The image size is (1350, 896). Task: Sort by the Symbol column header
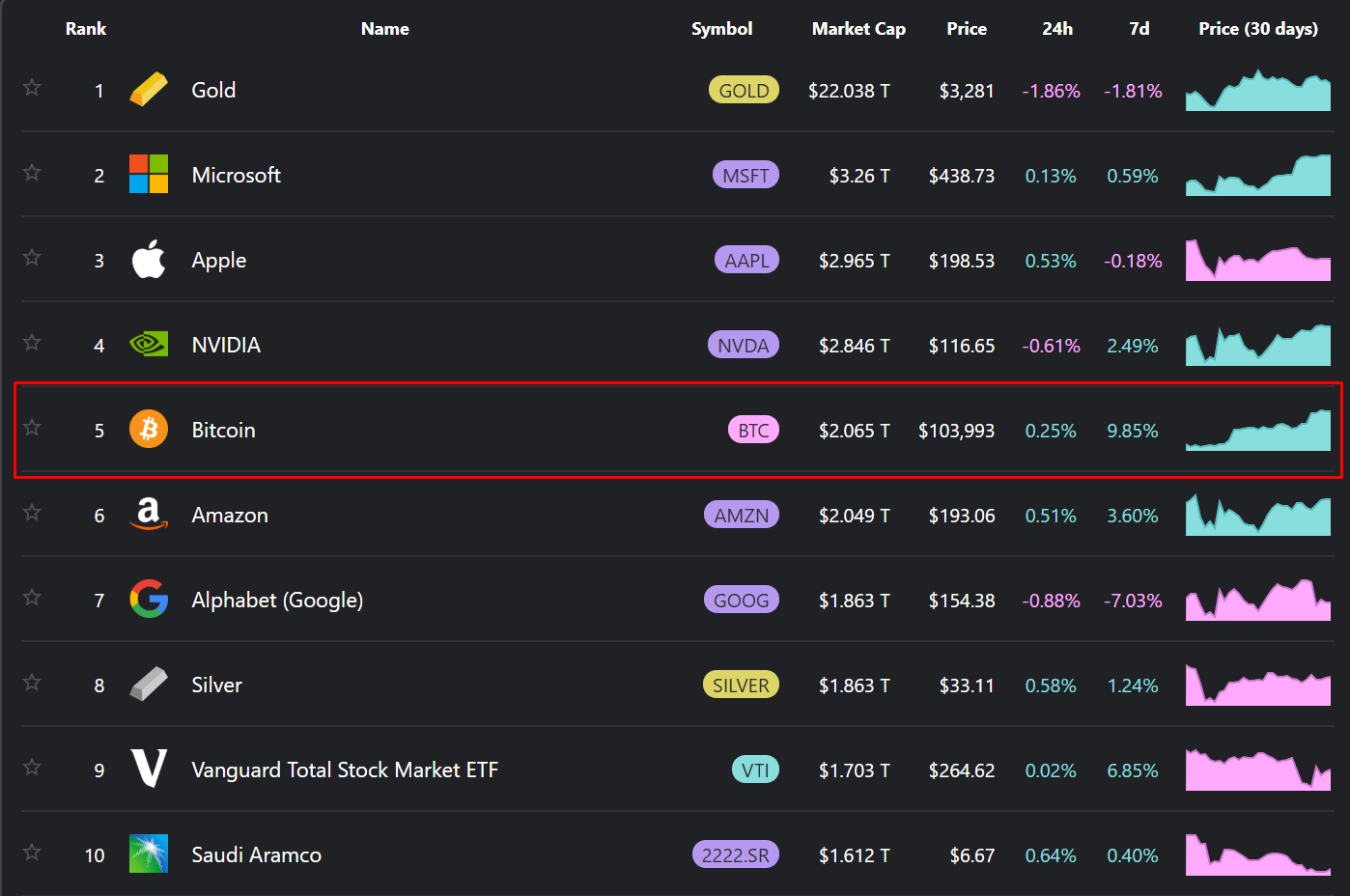pos(722,29)
